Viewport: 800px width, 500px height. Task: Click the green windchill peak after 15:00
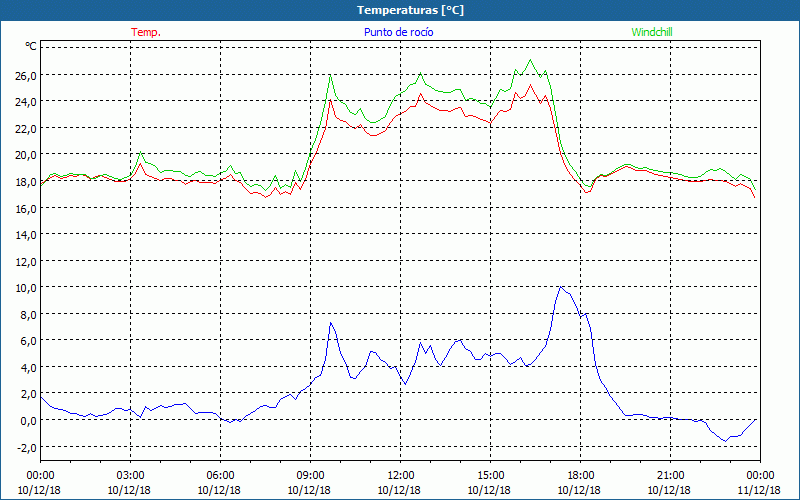coord(531,60)
